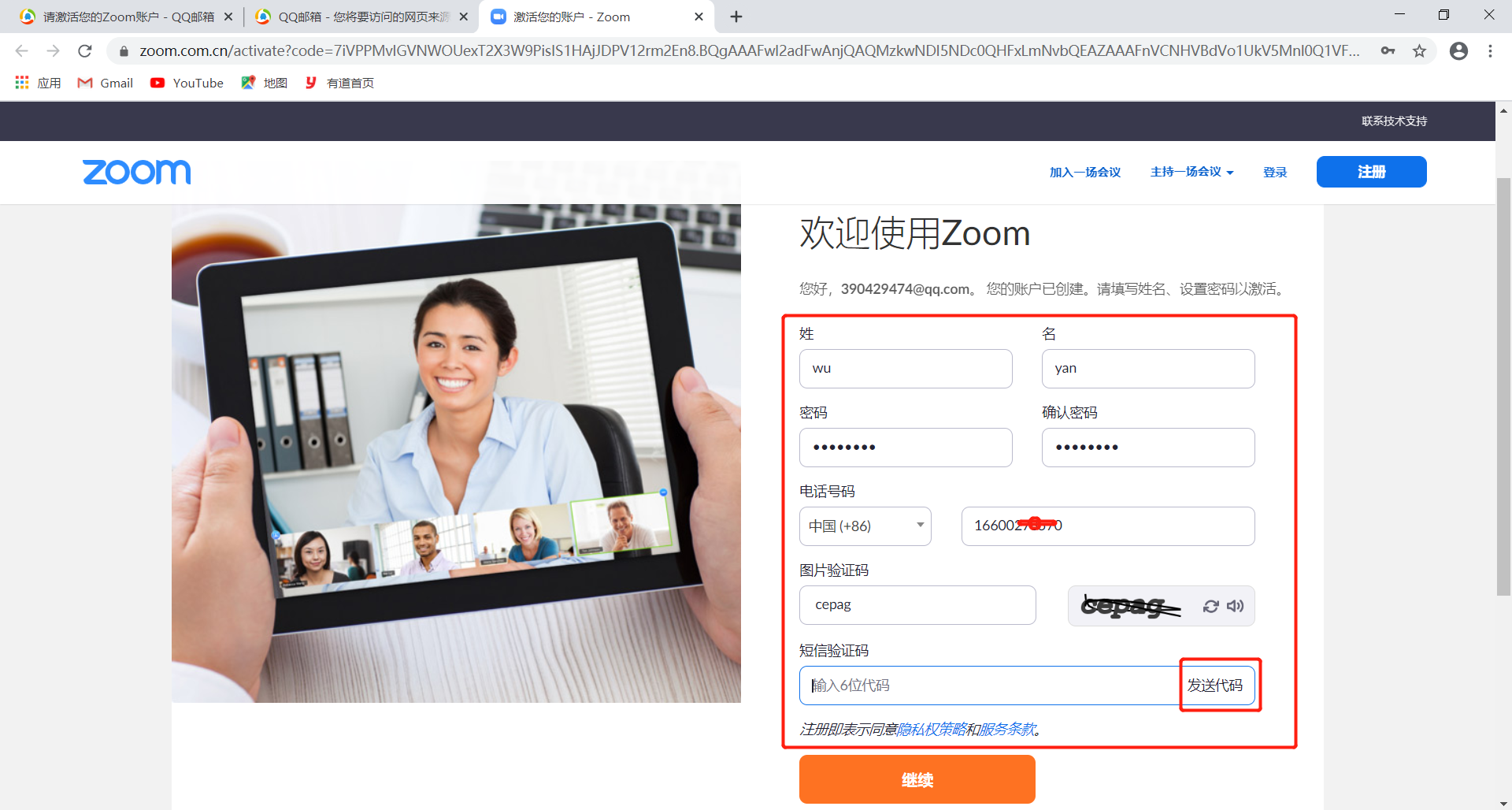
Task: Click the 确认密码 confirm password field
Action: click(x=1148, y=448)
